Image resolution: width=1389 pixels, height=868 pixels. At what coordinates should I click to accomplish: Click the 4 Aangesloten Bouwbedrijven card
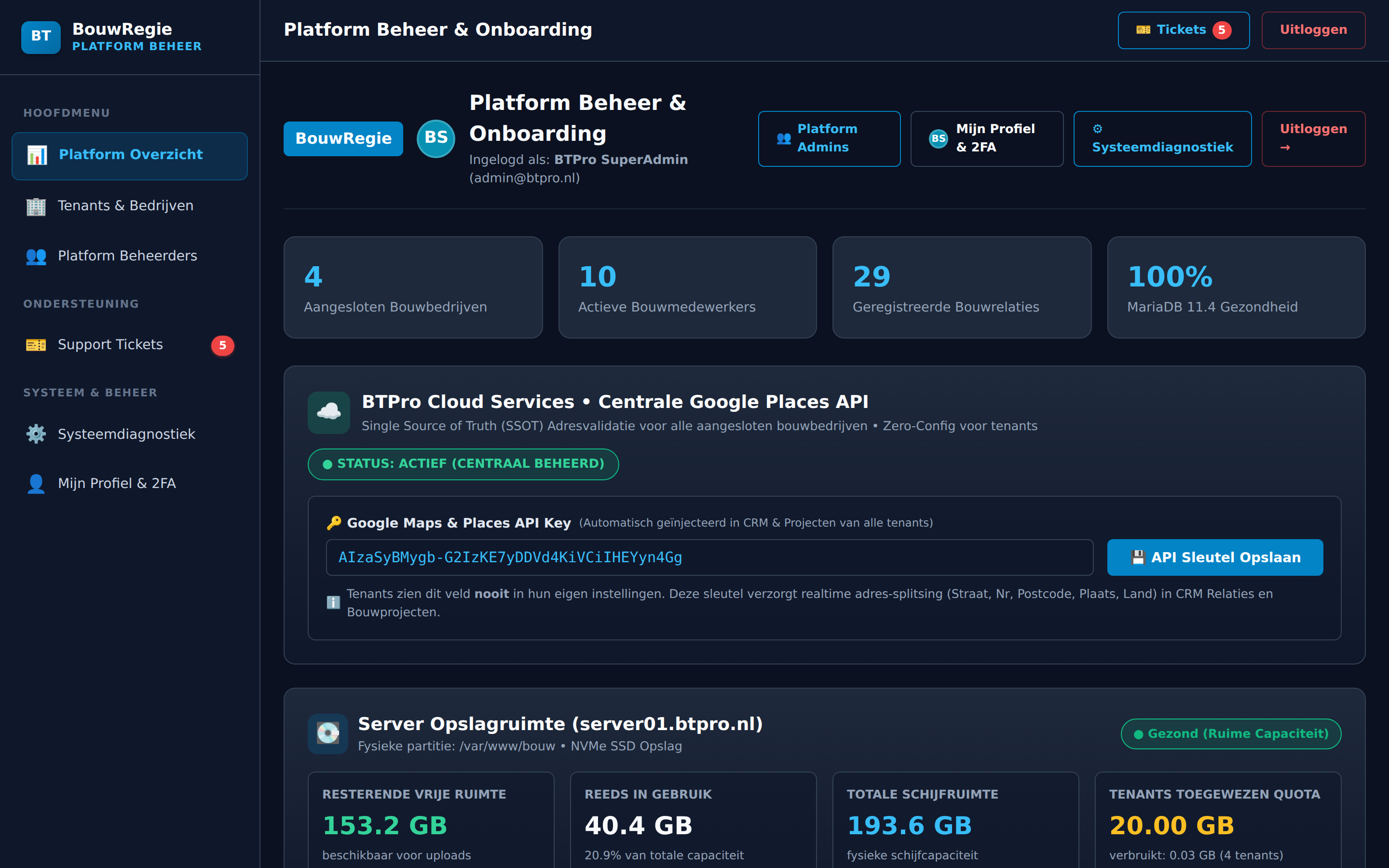[413, 287]
